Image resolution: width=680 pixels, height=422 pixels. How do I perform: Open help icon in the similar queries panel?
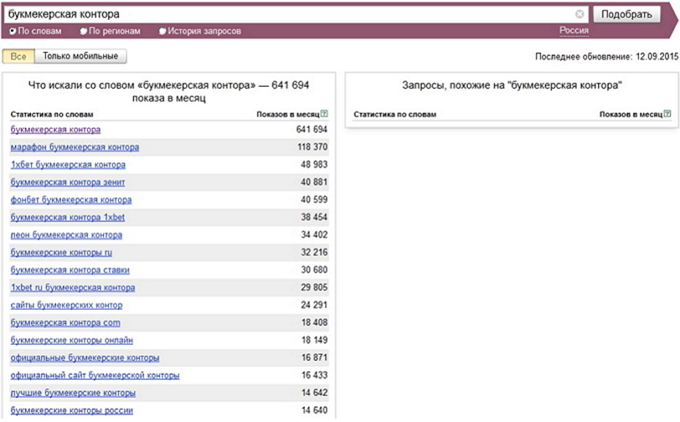point(667,114)
